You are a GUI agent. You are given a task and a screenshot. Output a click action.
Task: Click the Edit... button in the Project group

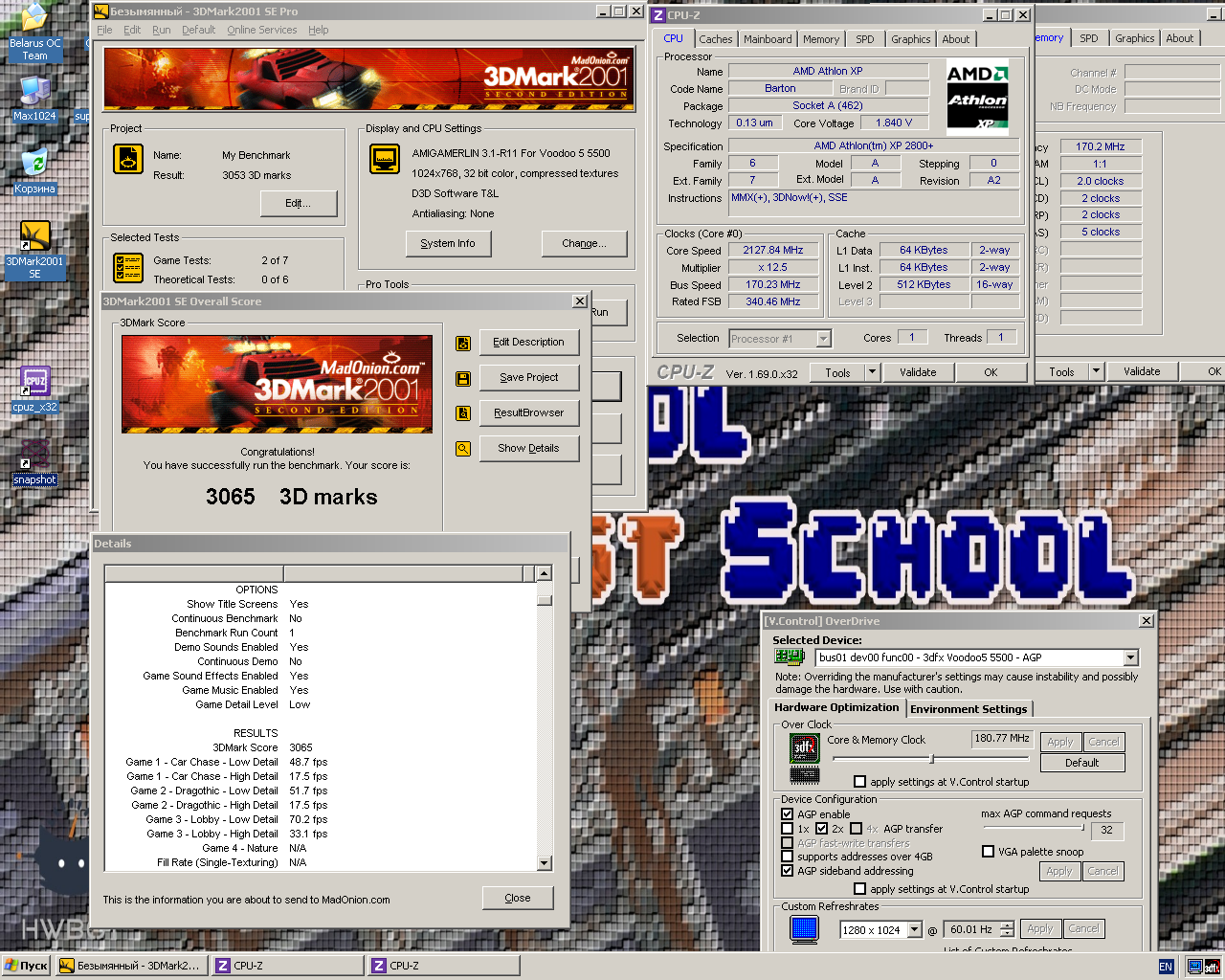pos(299,204)
